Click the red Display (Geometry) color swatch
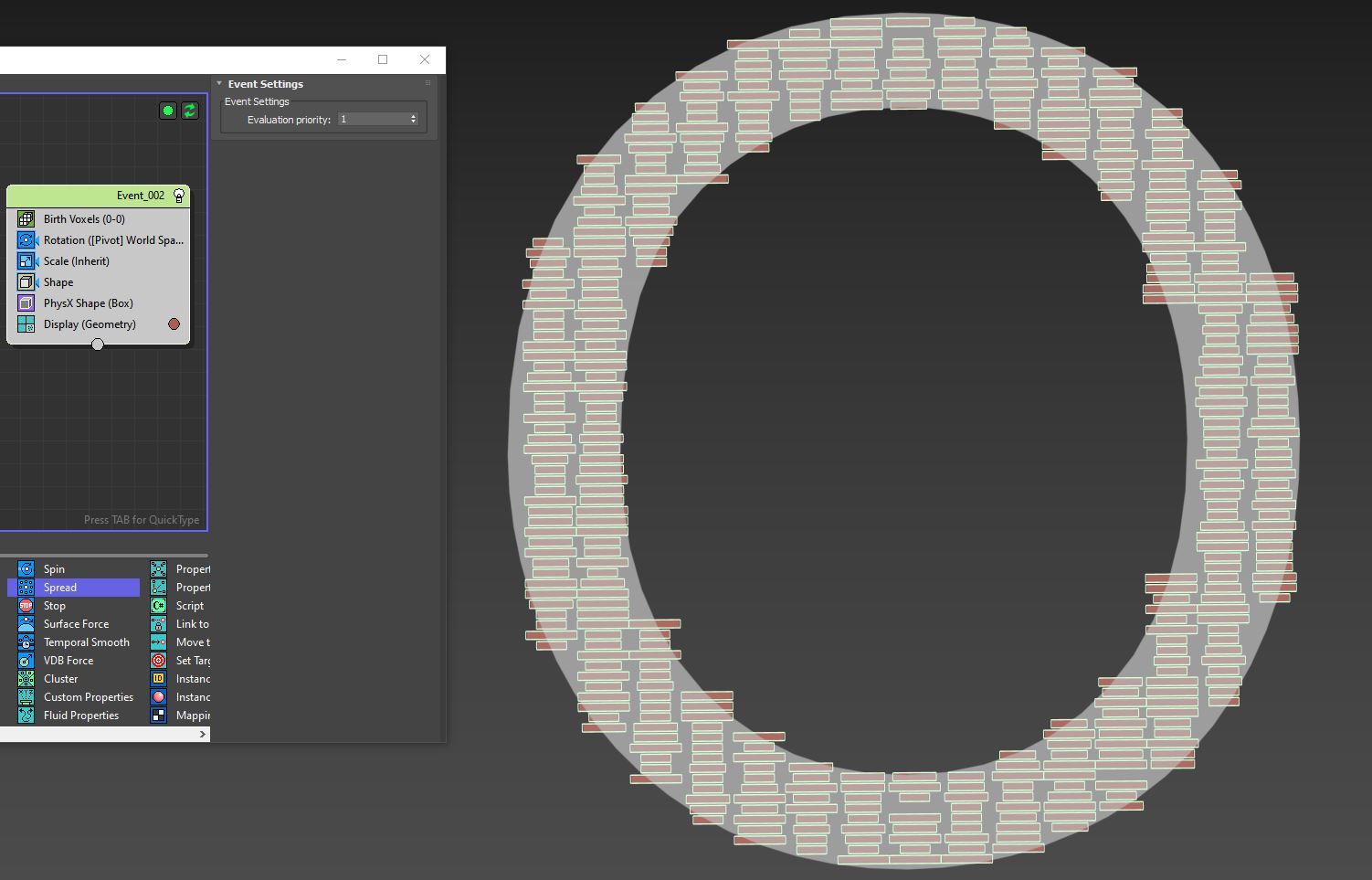 point(174,324)
